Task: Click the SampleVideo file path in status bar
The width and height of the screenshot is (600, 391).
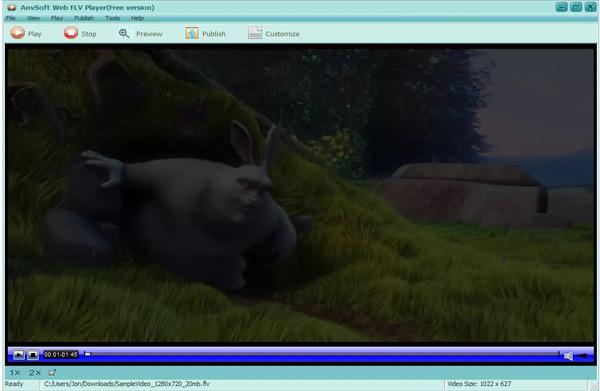Action: 127,384
